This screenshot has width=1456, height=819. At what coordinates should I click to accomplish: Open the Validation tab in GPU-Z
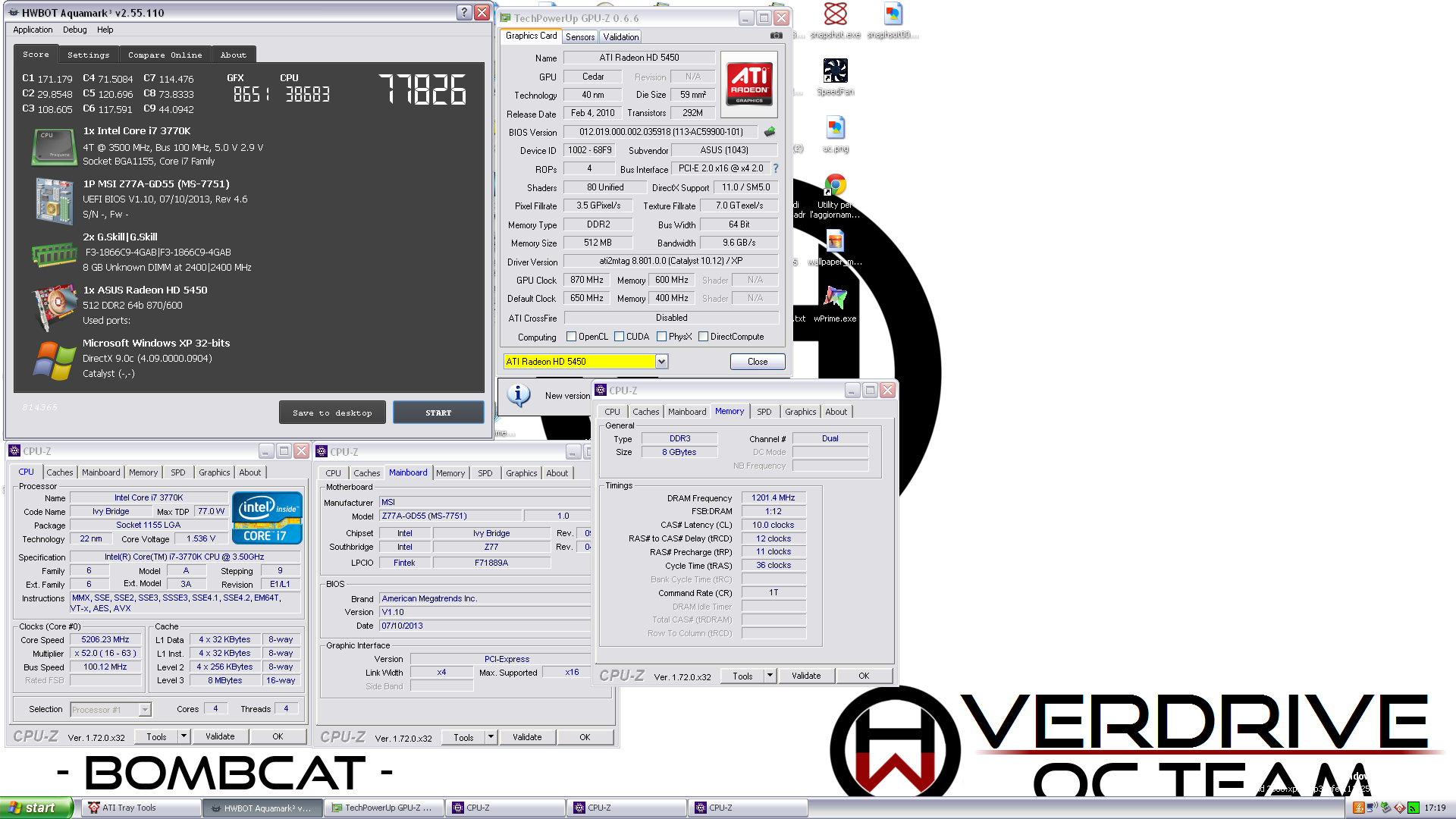tap(621, 36)
